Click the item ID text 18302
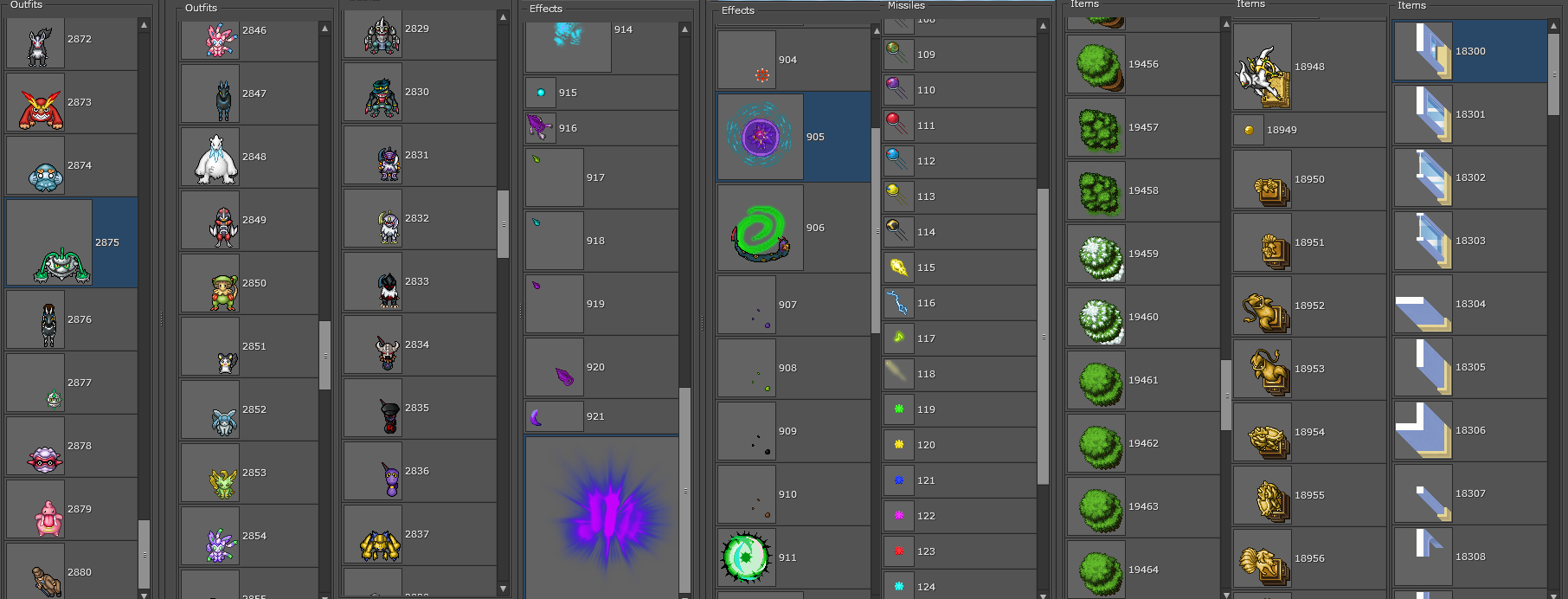1568x599 pixels. [1470, 177]
